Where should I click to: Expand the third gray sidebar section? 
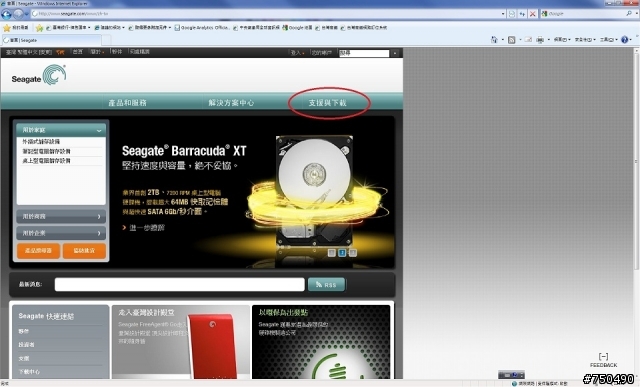coord(61,233)
